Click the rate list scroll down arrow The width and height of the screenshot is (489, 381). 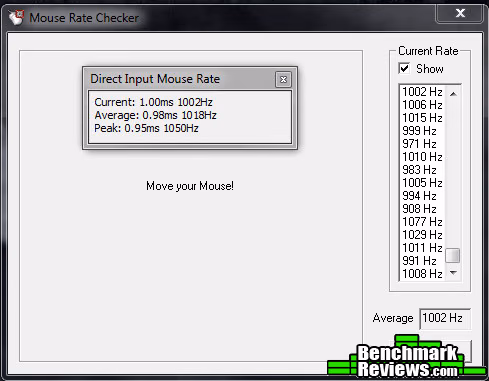(x=453, y=273)
